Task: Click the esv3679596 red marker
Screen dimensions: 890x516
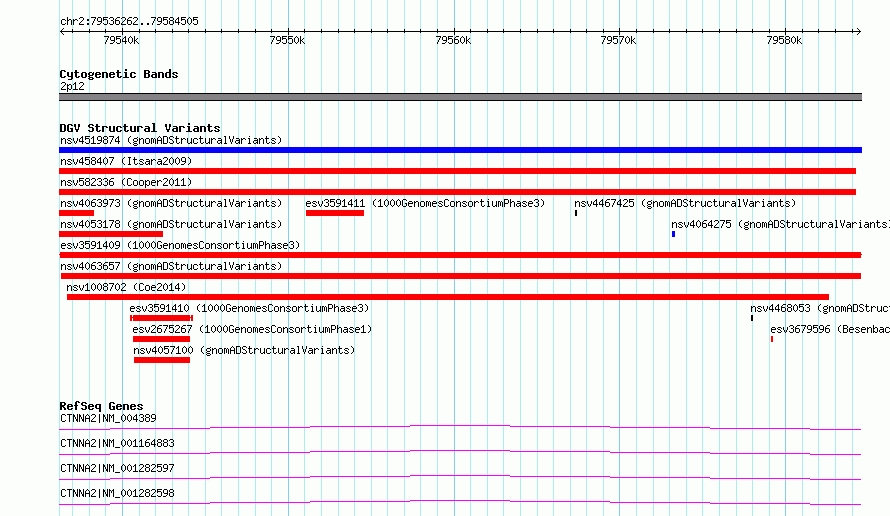Action: [772, 339]
